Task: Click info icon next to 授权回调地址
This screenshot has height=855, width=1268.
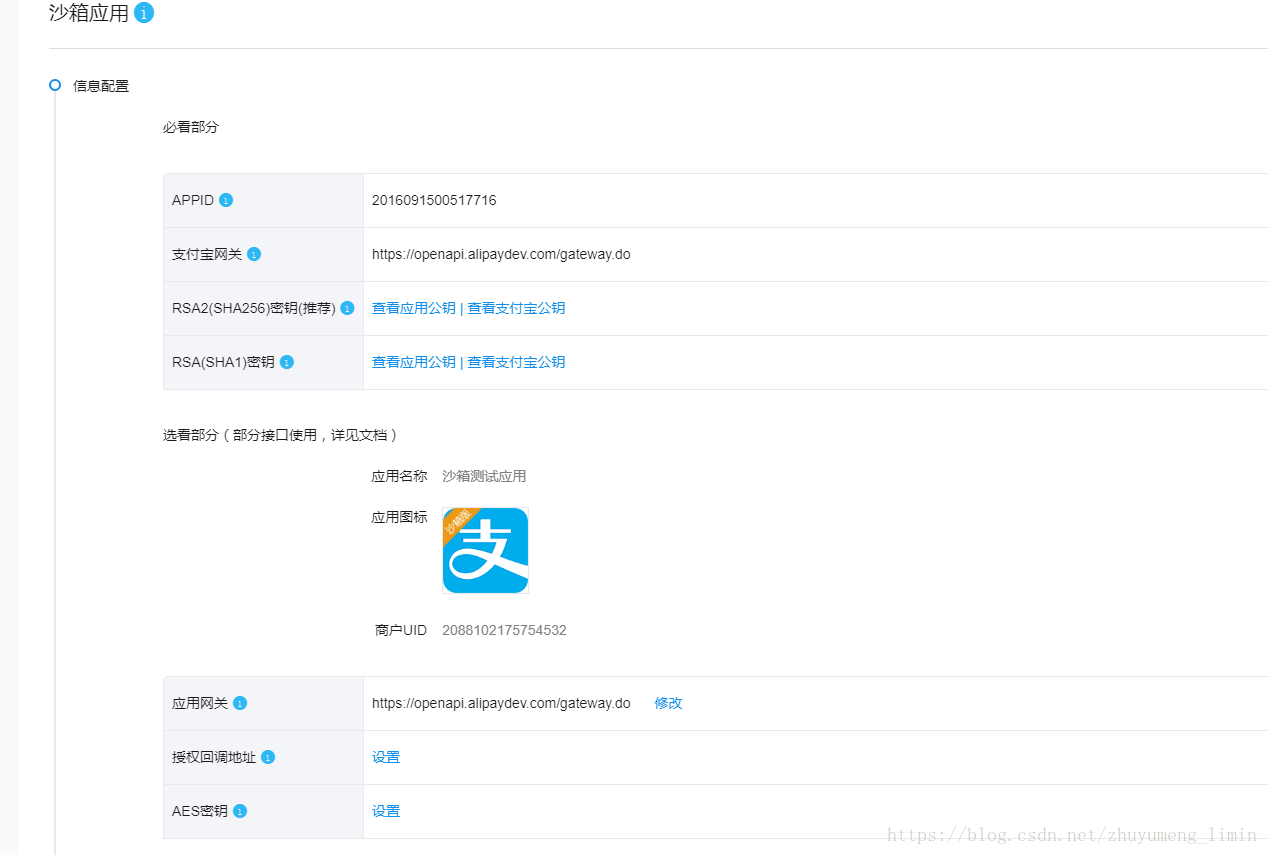Action: pyautogui.click(x=268, y=757)
